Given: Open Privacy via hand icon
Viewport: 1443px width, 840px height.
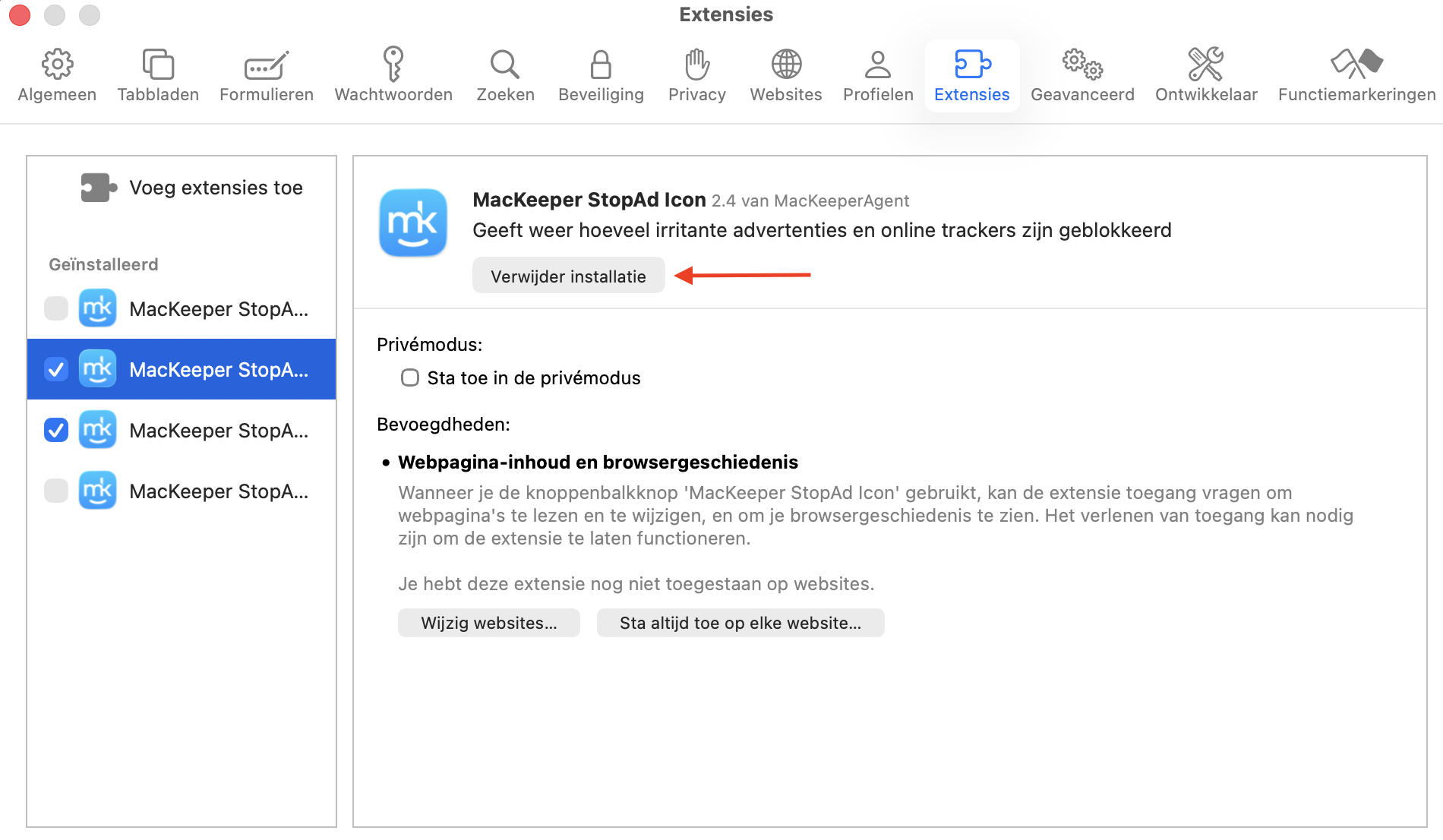Looking at the screenshot, I should [x=696, y=74].
